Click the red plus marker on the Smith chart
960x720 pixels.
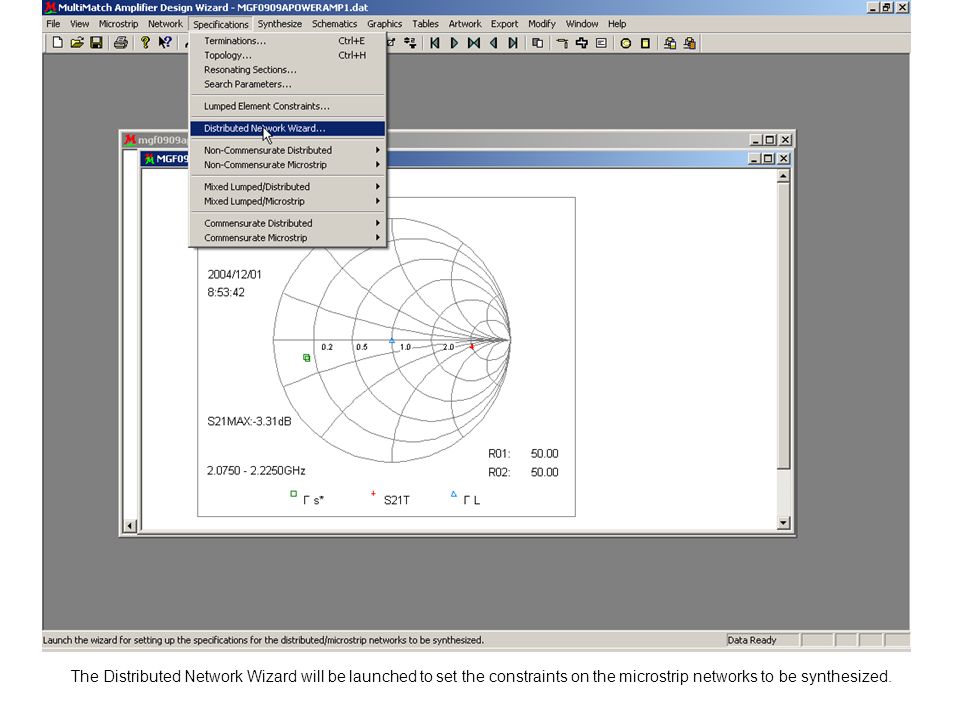pos(471,347)
